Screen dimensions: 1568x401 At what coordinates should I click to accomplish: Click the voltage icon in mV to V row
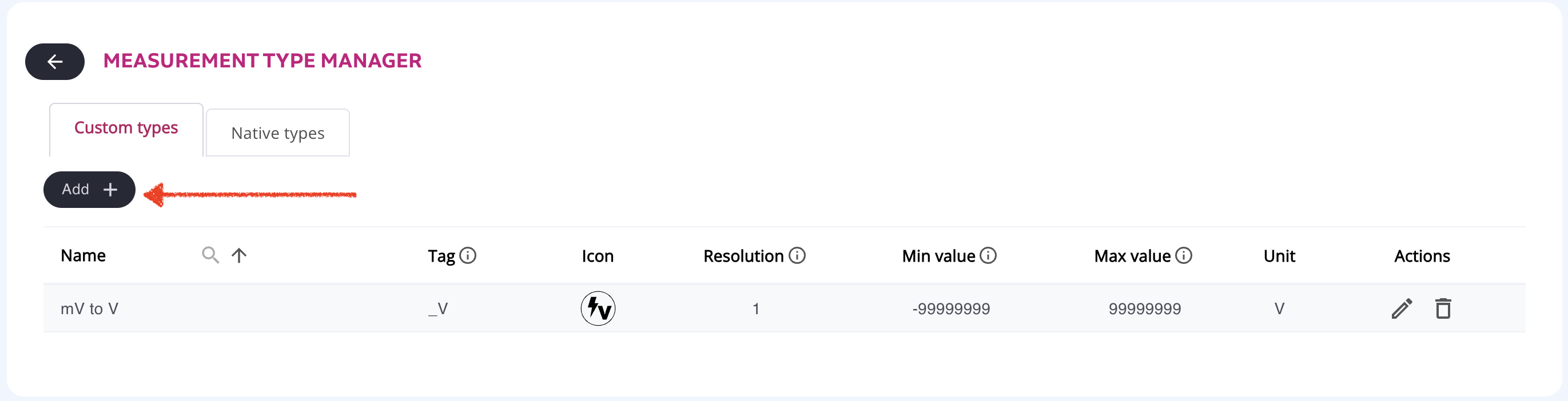(x=598, y=308)
